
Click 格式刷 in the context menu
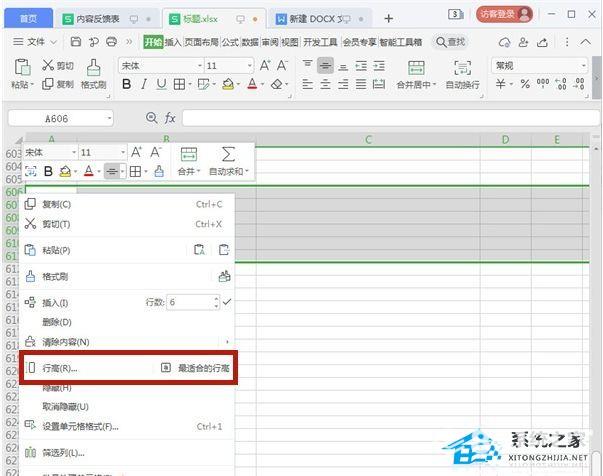point(55,276)
